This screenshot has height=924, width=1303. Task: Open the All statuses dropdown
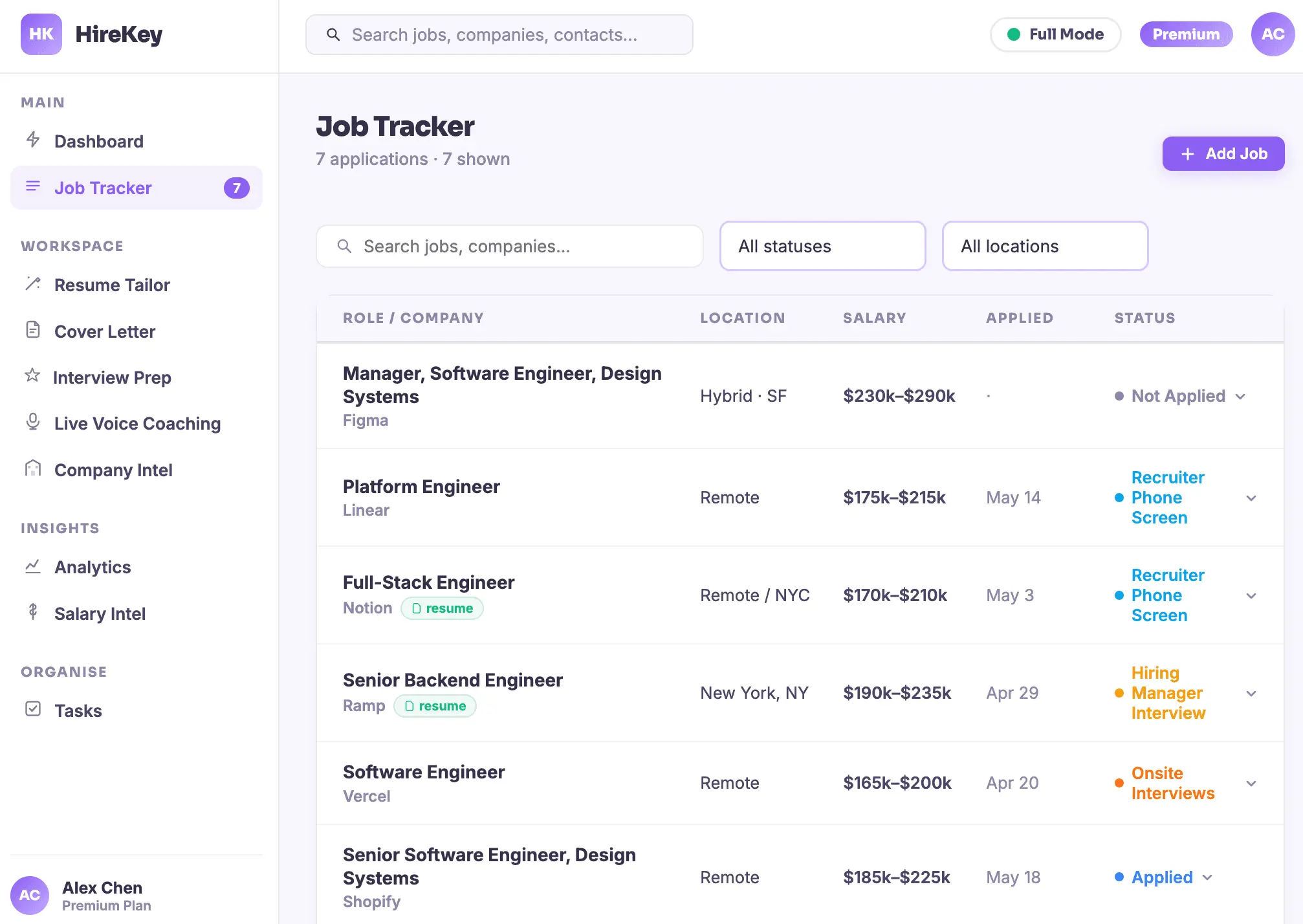click(822, 247)
